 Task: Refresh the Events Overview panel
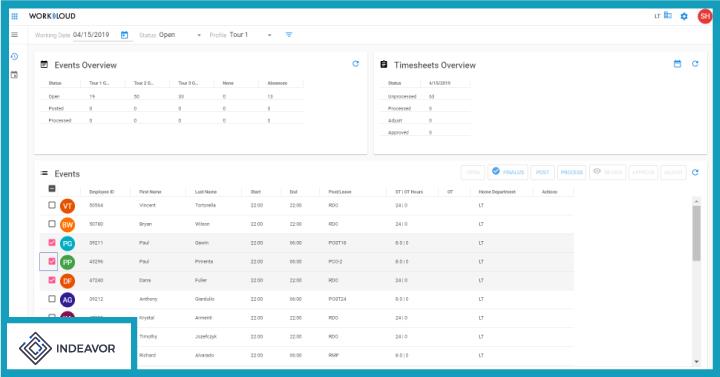click(355, 64)
